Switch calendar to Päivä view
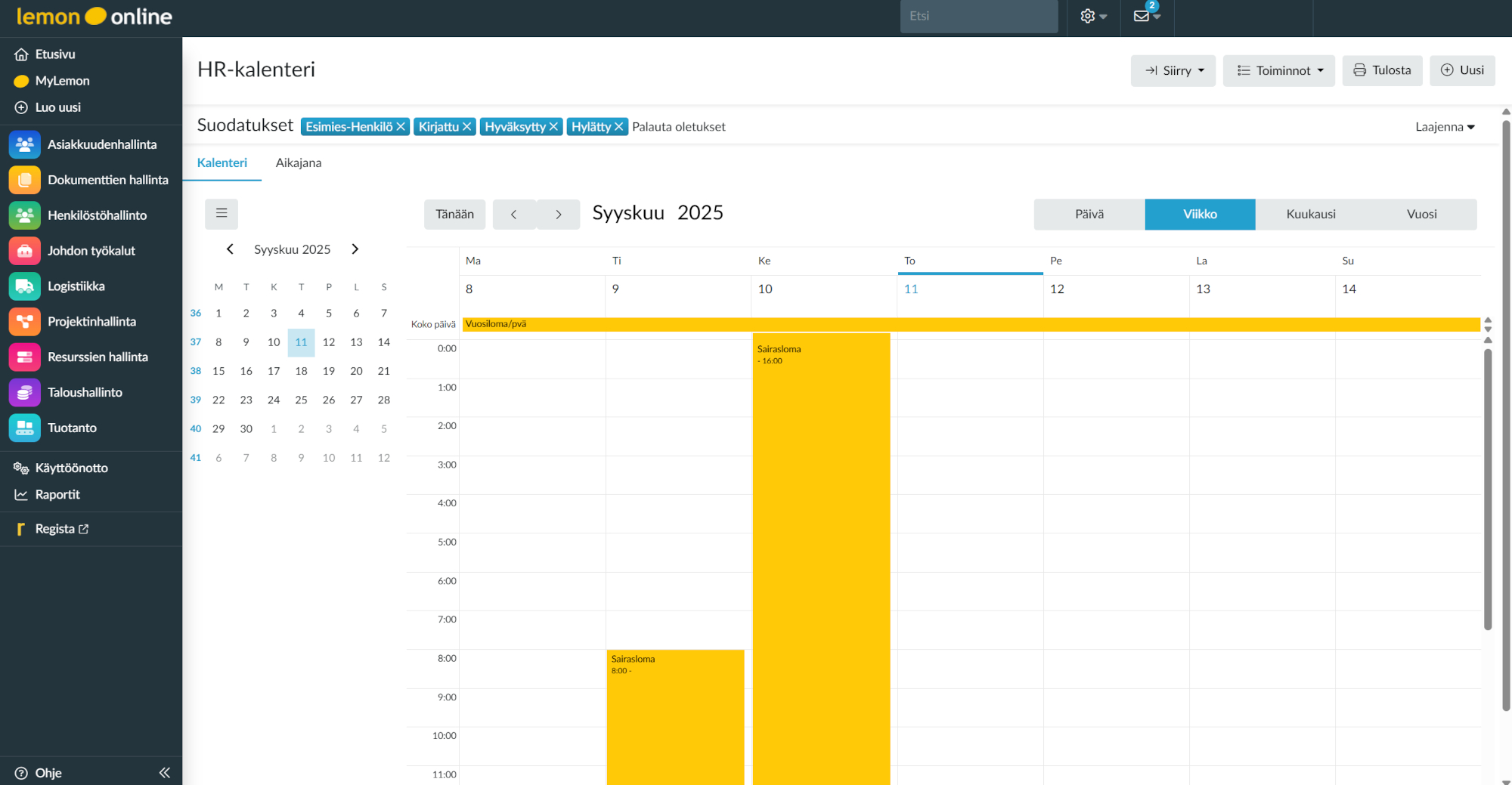Viewport: 1512px width, 785px height. (1089, 215)
